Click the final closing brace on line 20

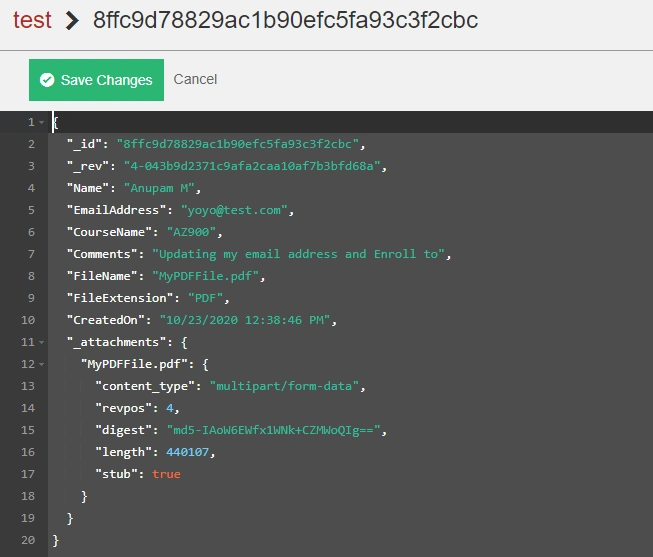tap(56, 541)
